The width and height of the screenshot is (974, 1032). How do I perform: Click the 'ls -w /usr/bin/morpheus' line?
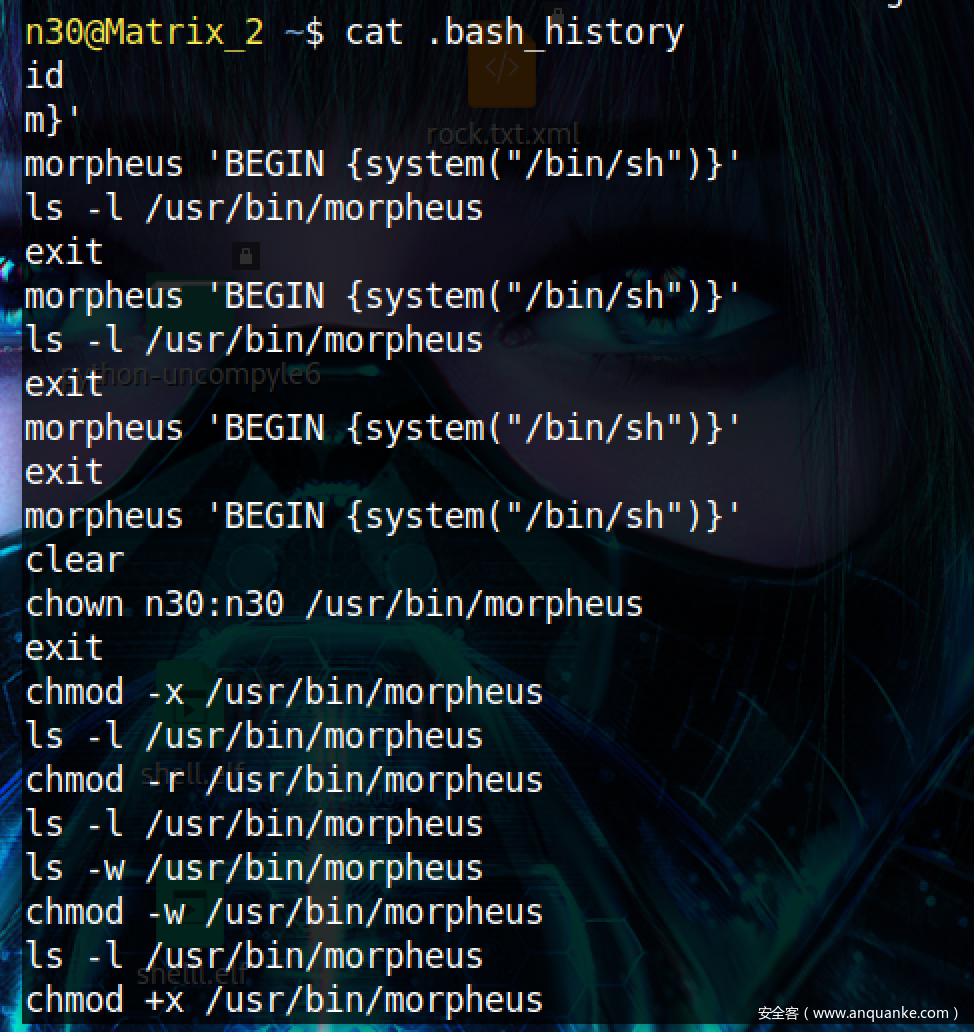pyautogui.click(x=254, y=868)
